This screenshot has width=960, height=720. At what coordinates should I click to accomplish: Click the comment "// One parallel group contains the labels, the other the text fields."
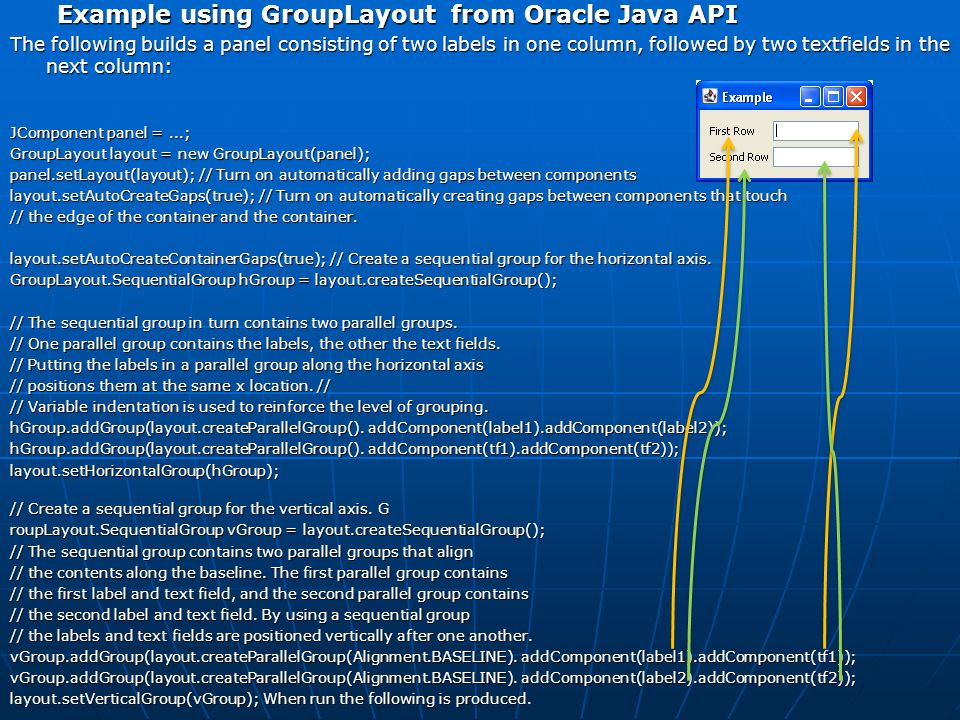(x=255, y=344)
